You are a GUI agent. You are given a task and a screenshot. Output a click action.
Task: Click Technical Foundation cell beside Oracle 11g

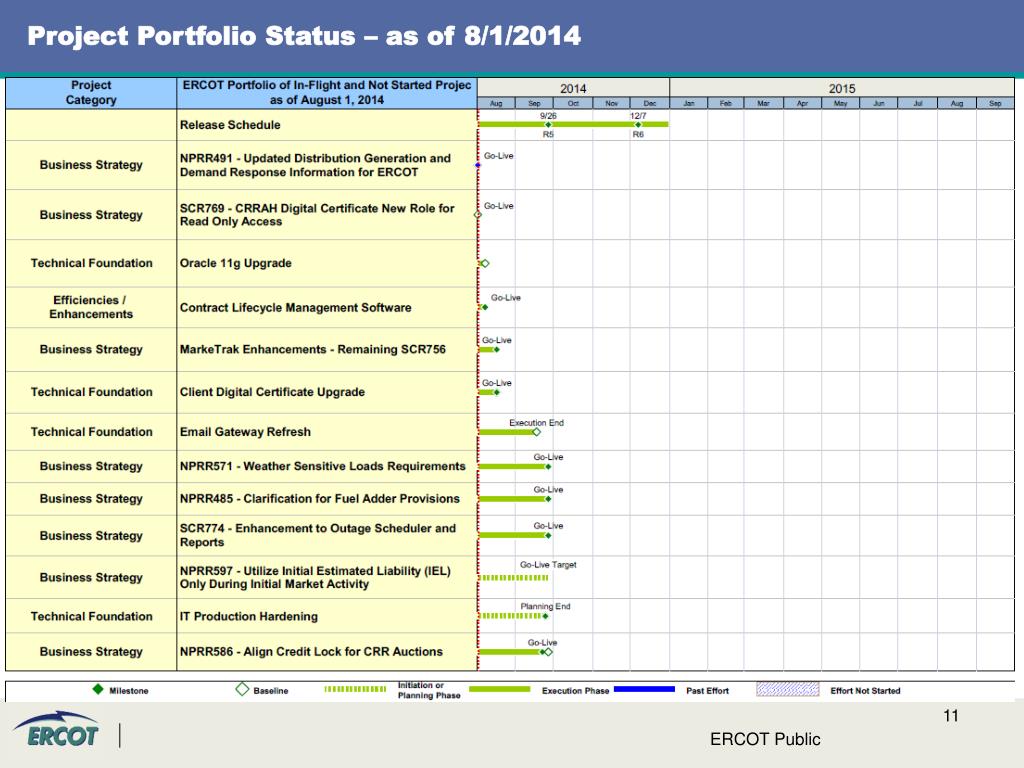(x=91, y=263)
